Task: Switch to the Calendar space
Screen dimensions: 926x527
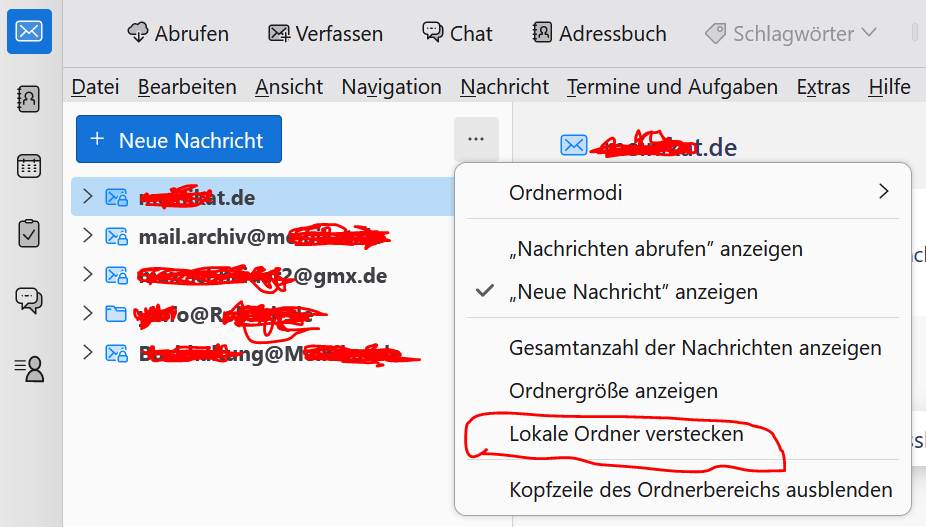Action: click(29, 166)
